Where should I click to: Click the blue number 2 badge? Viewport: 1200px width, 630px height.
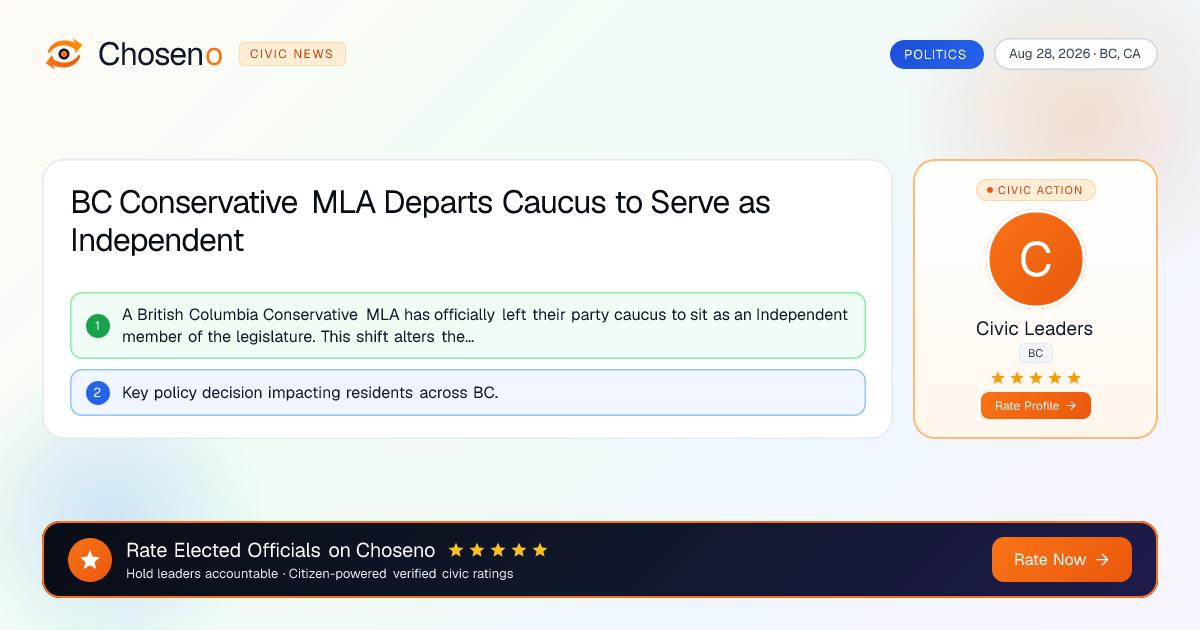[x=98, y=393]
